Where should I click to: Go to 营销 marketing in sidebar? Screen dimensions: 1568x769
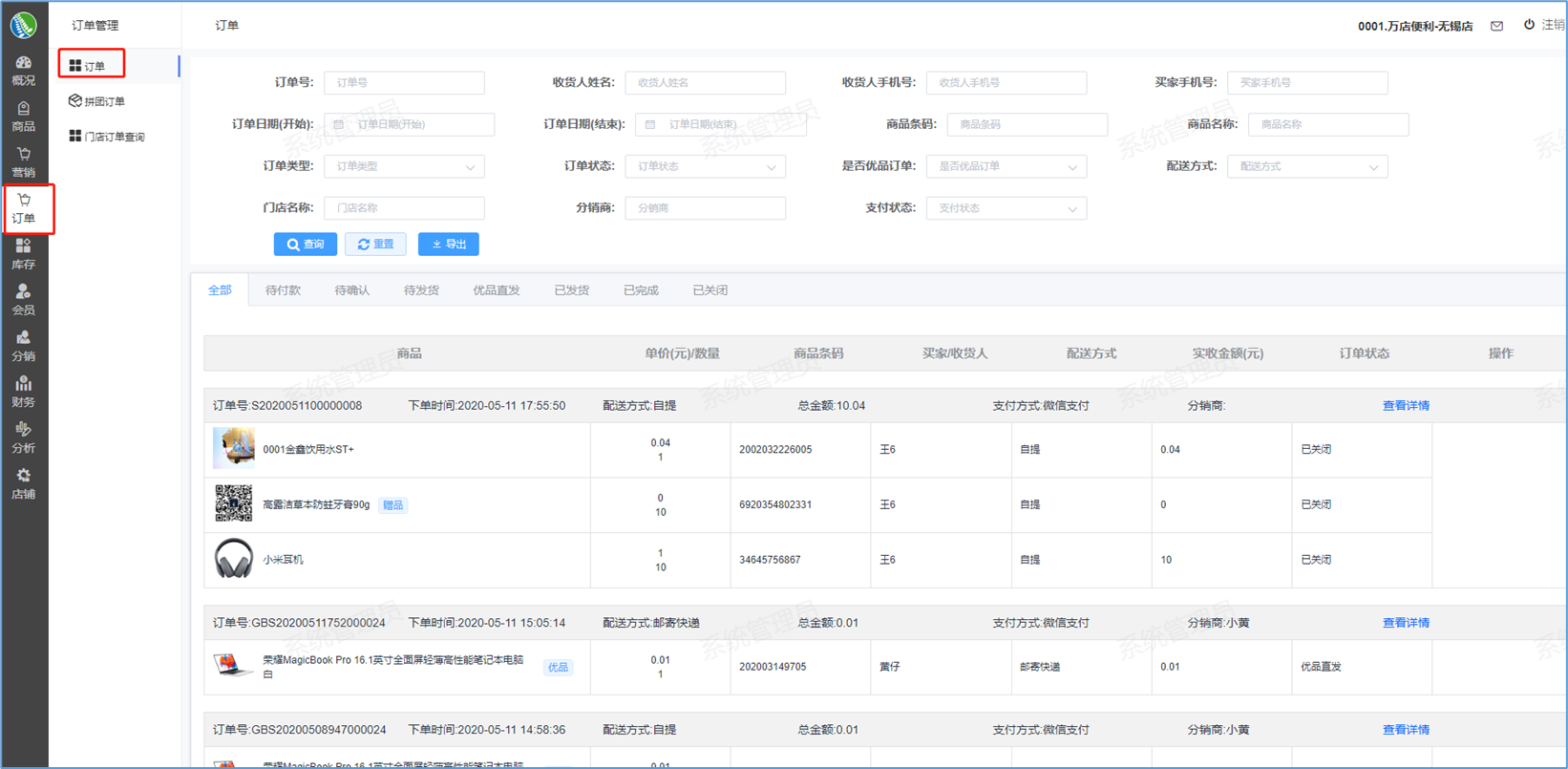click(x=23, y=162)
